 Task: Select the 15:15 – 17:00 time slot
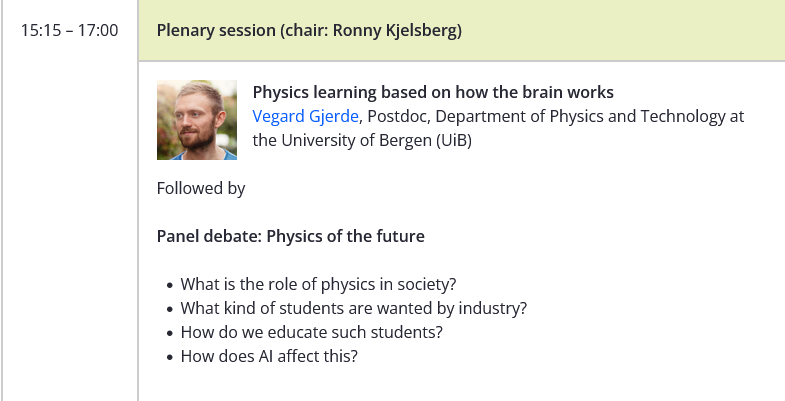click(69, 31)
